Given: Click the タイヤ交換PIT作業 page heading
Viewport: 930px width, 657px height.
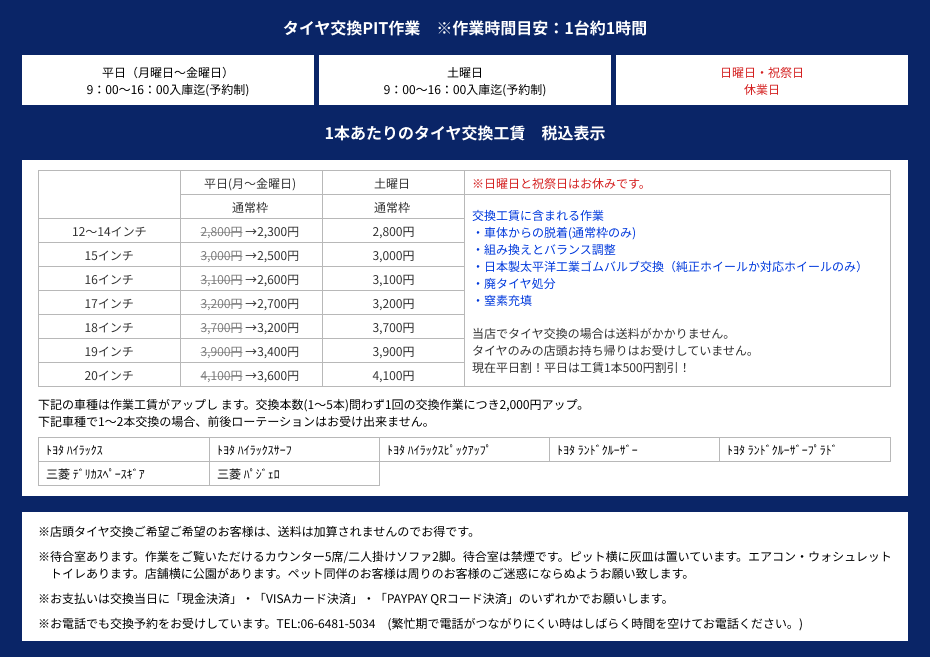Looking at the screenshot, I should (351, 28).
